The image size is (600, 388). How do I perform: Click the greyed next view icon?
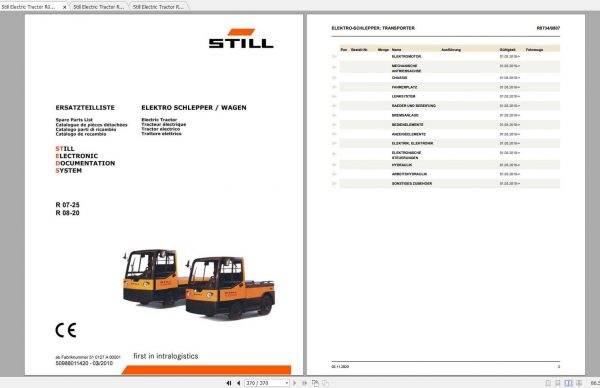(325, 383)
